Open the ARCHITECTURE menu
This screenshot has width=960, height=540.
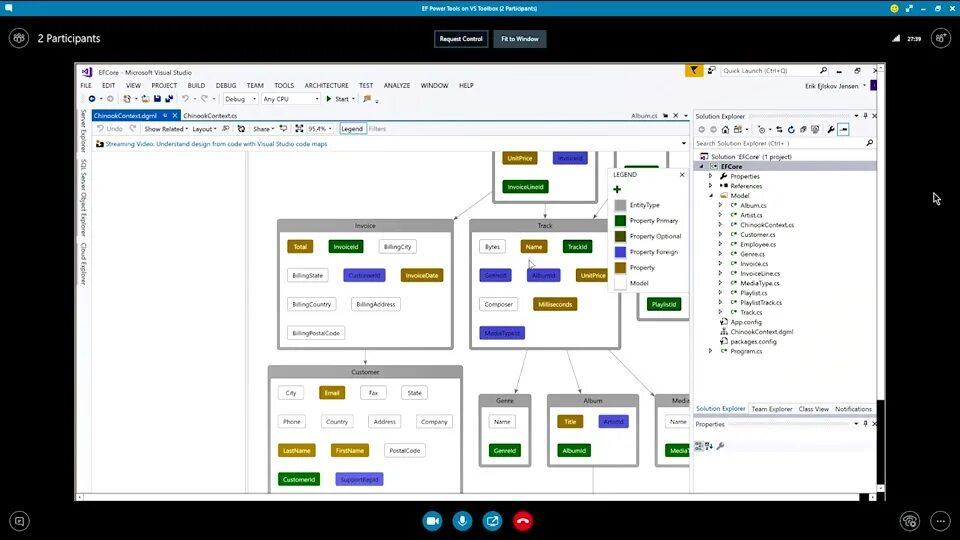pos(326,86)
